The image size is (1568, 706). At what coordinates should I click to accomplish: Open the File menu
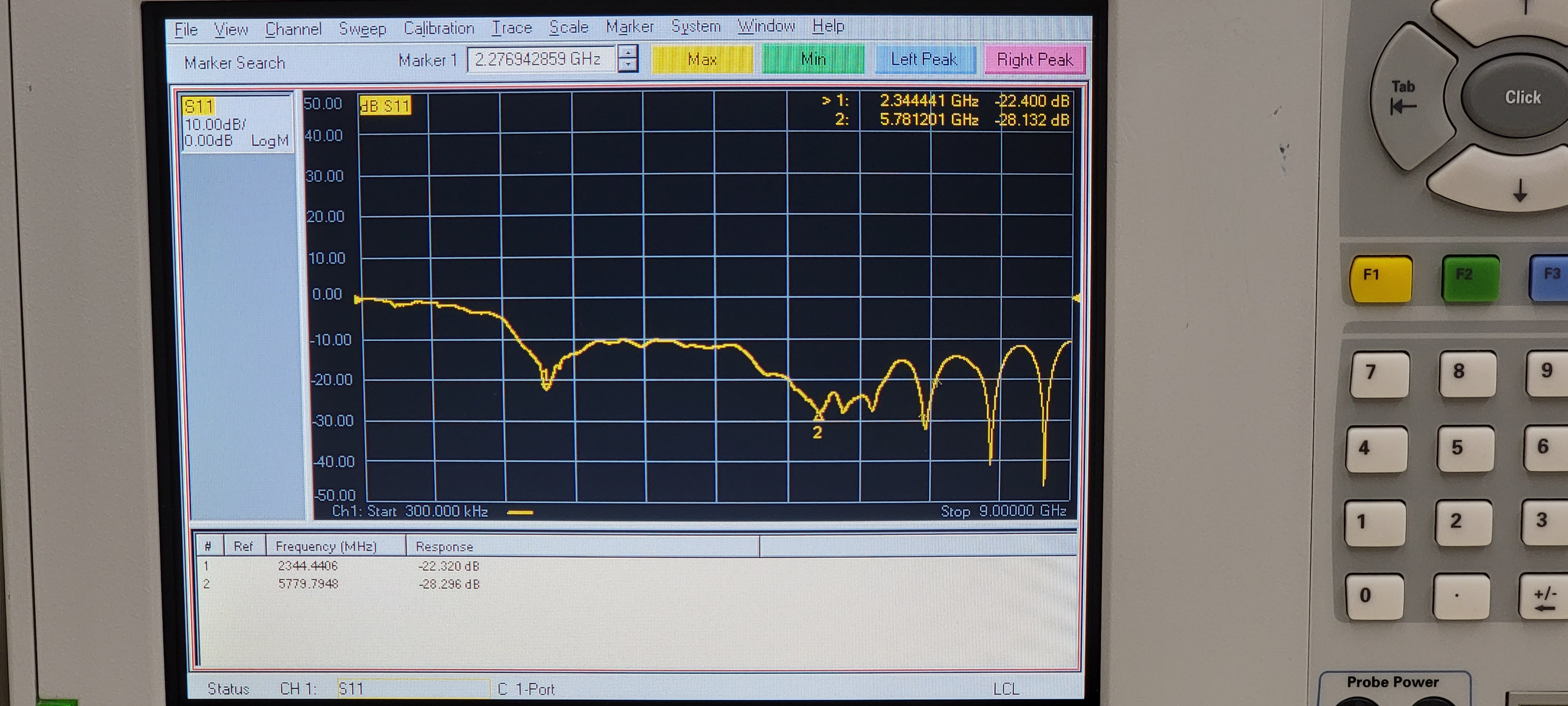point(186,29)
